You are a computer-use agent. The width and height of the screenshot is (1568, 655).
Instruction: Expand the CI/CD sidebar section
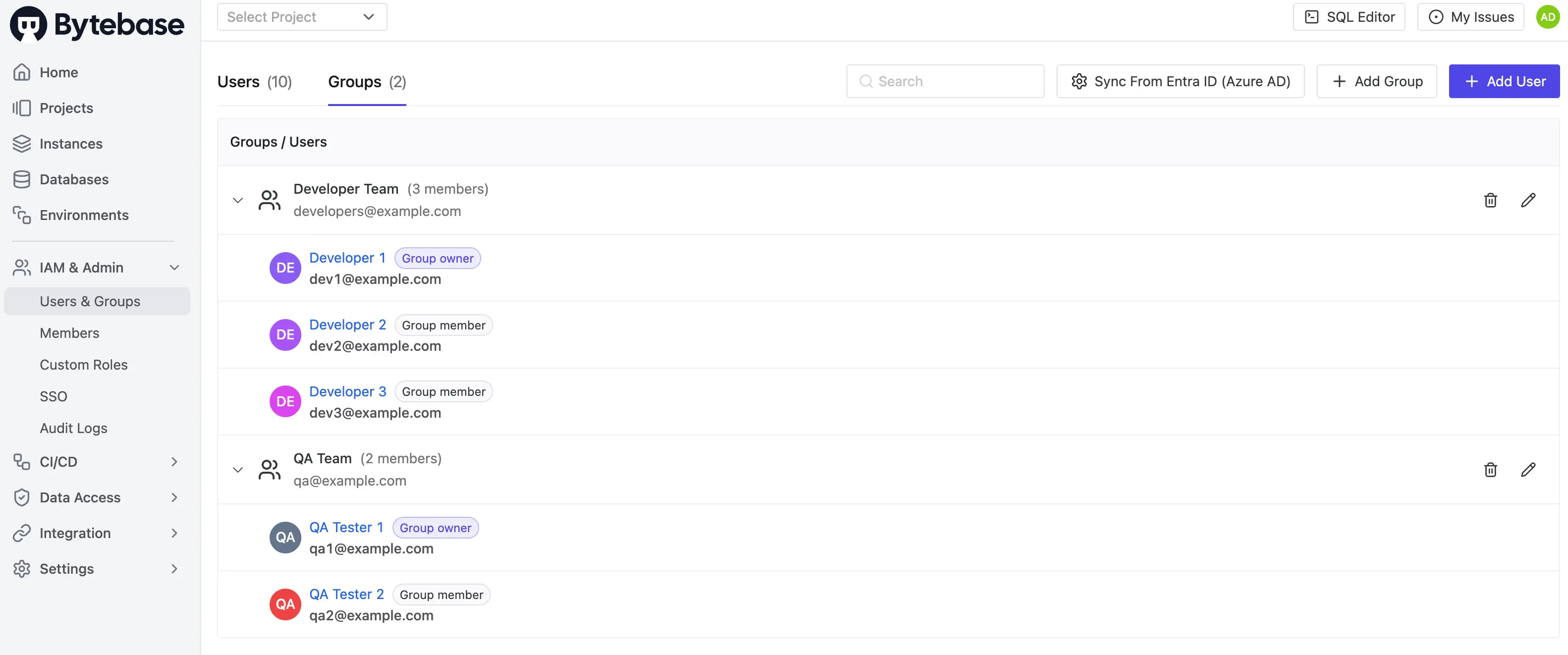click(x=175, y=461)
